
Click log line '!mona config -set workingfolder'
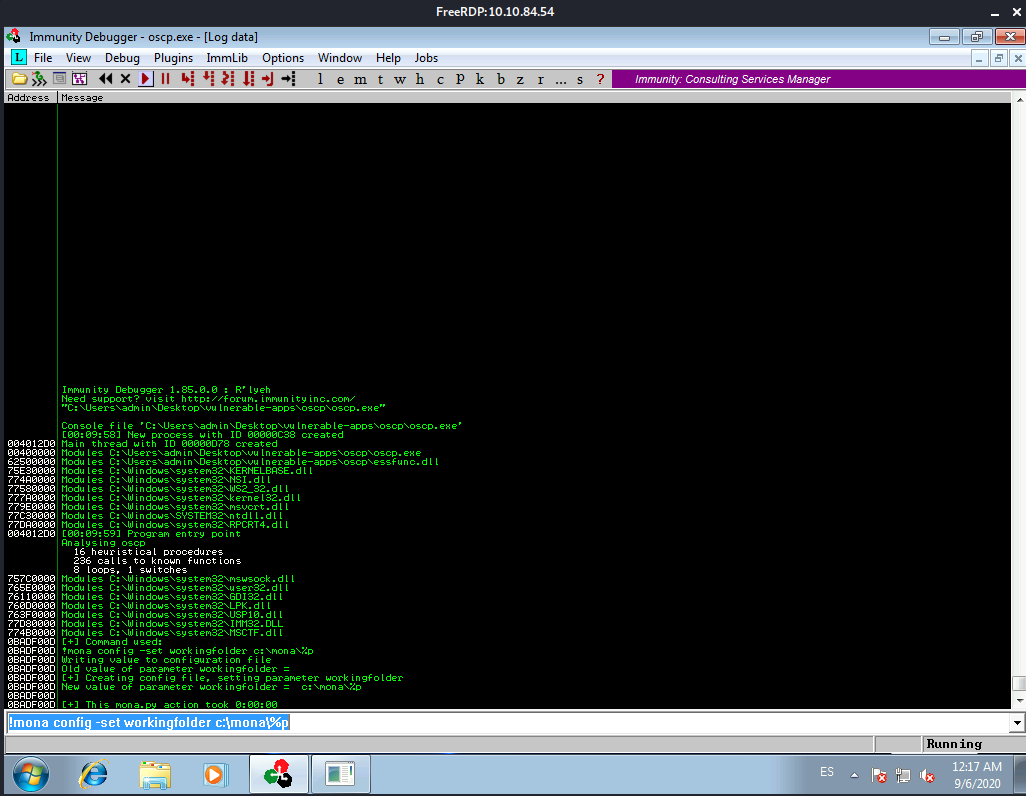coord(187,651)
